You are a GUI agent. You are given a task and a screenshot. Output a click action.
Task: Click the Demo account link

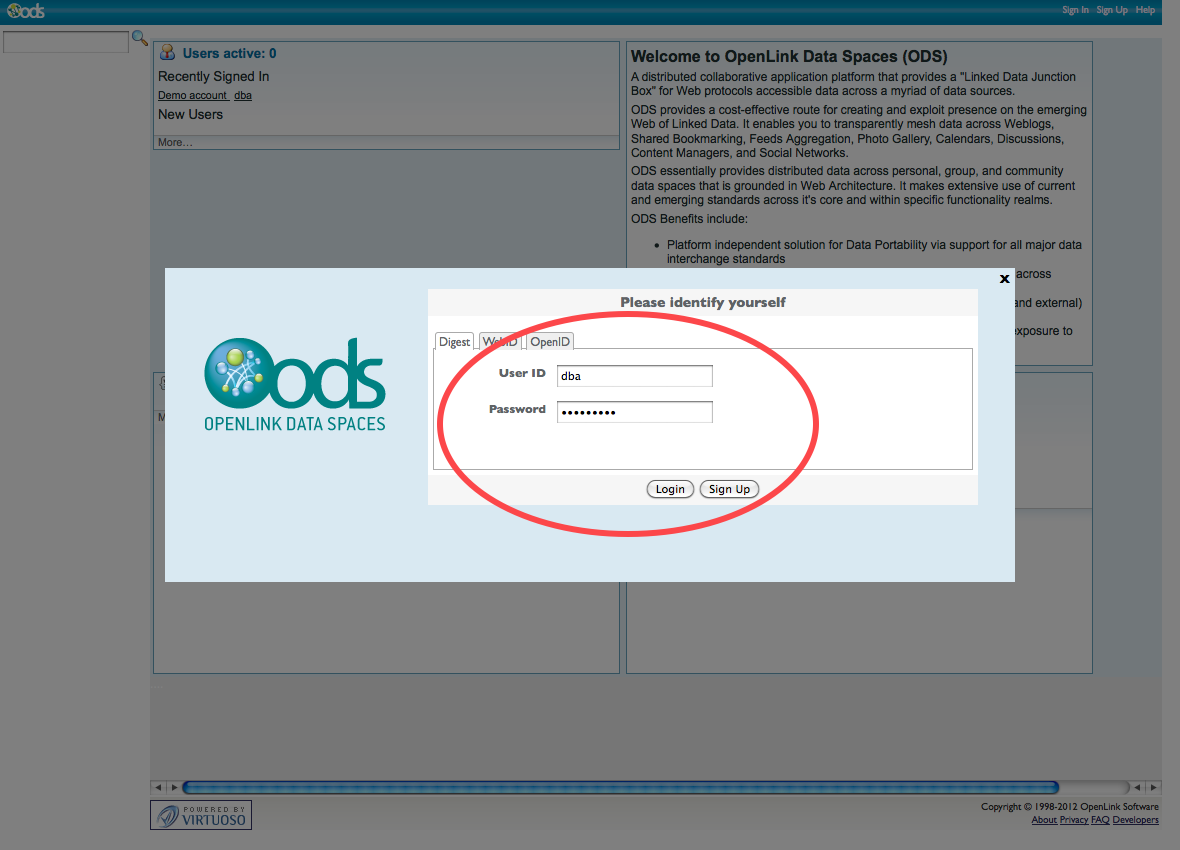tap(193, 95)
